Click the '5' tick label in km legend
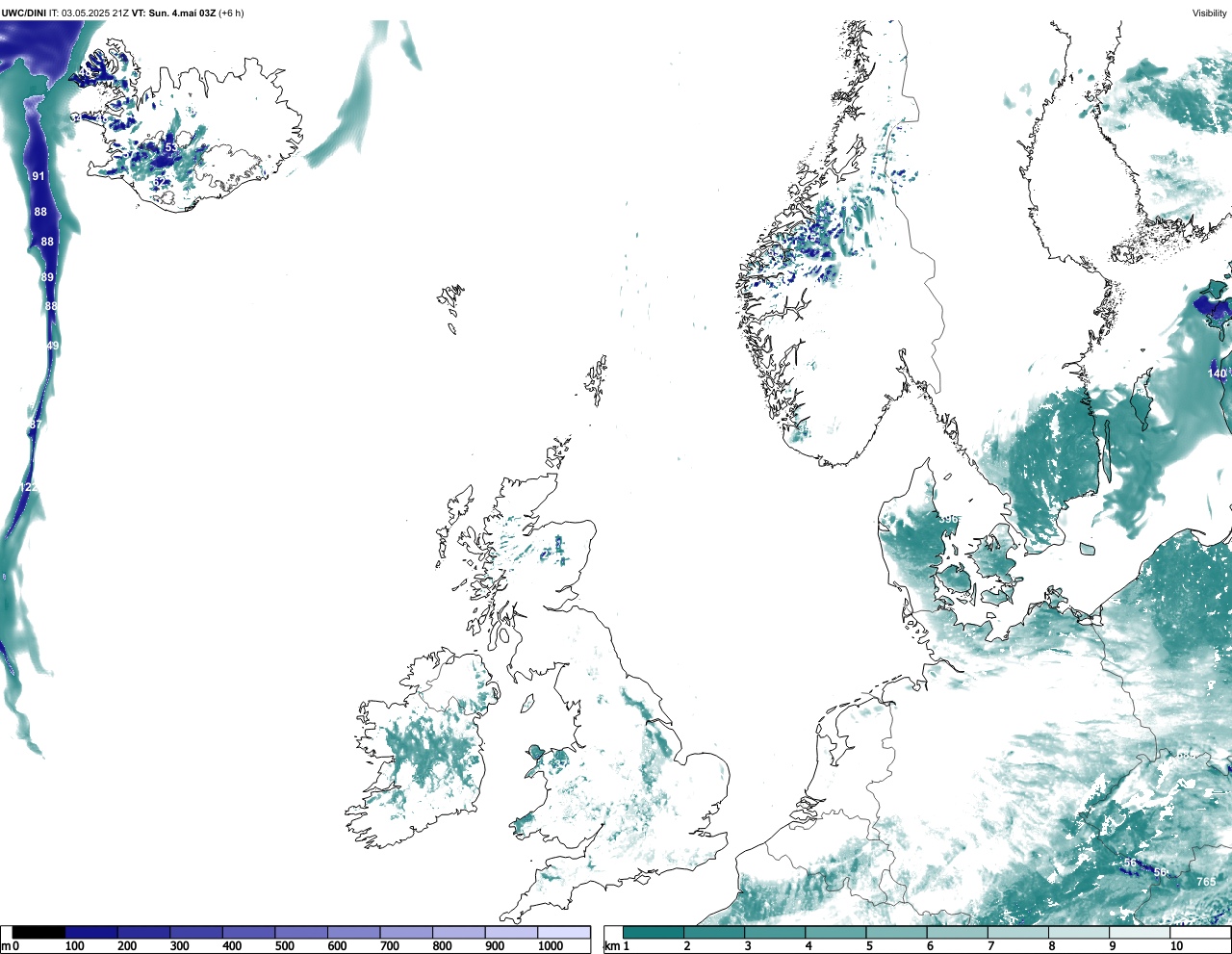 pyautogui.click(x=869, y=946)
